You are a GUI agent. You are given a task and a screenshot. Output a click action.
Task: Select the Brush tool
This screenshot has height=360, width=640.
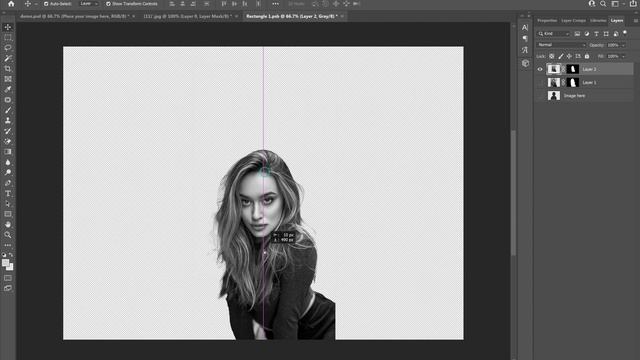pyautogui.click(x=8, y=110)
